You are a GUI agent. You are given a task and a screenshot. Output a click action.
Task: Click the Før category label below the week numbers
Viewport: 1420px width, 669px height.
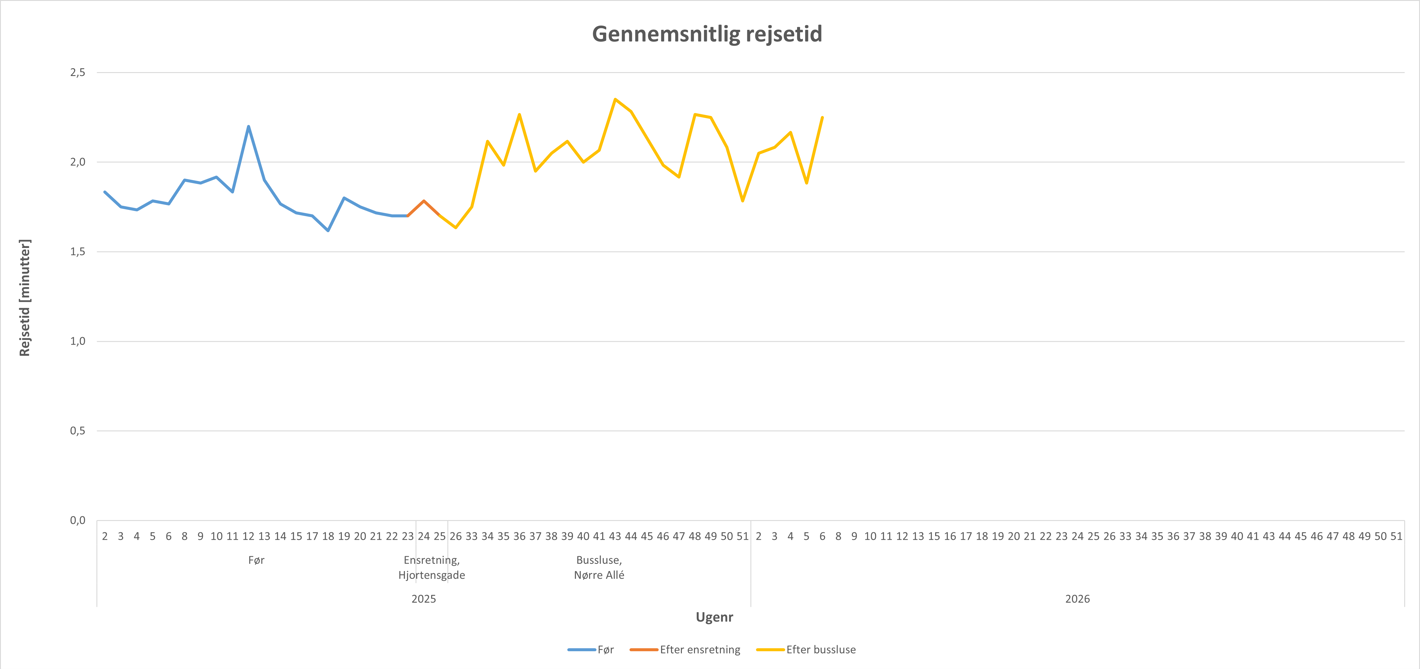256,560
